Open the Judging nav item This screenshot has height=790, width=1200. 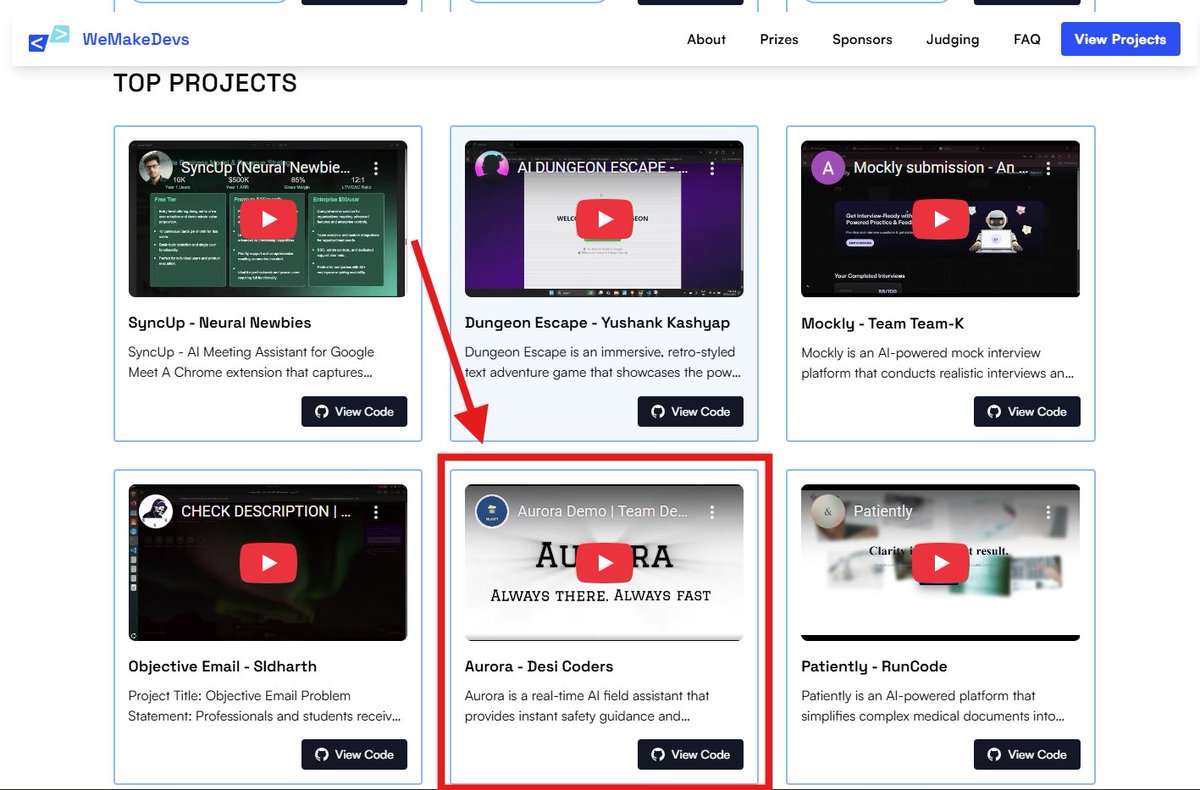pos(953,39)
